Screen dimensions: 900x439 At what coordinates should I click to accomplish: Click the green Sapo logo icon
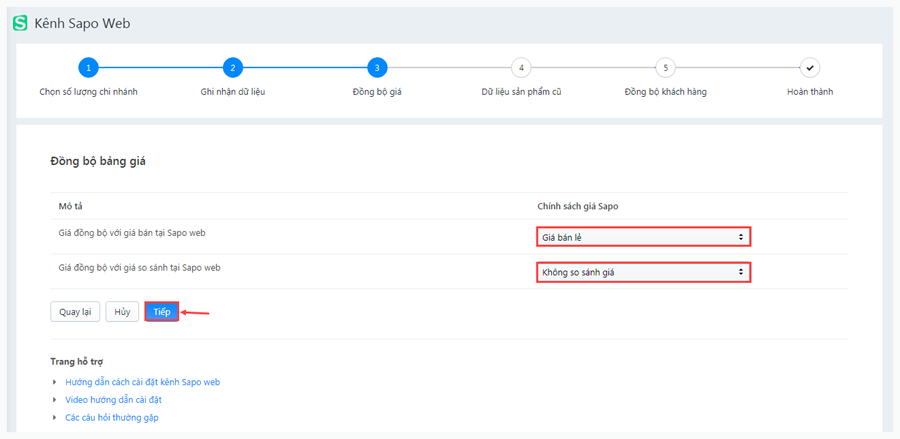point(20,24)
